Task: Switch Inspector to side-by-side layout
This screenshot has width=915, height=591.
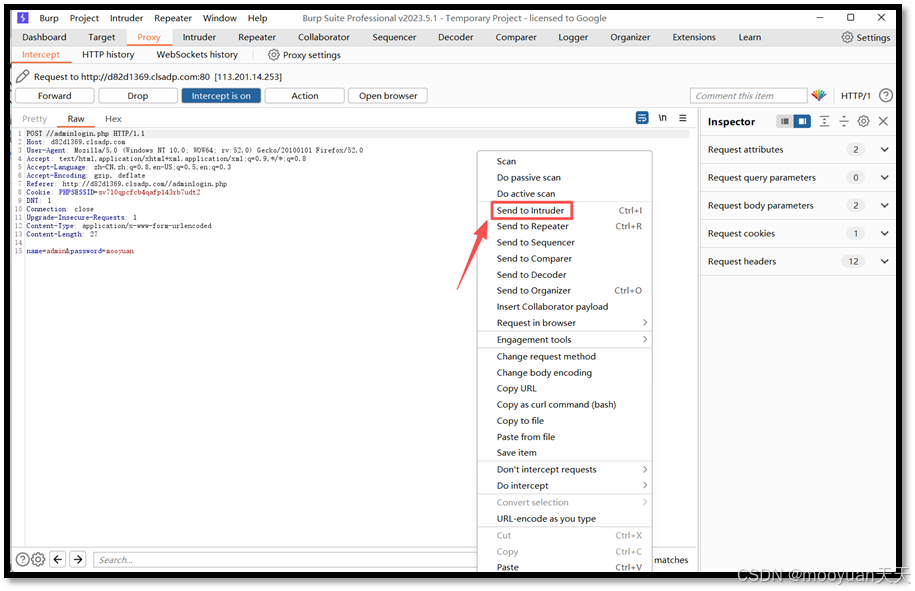Action: pyautogui.click(x=802, y=121)
